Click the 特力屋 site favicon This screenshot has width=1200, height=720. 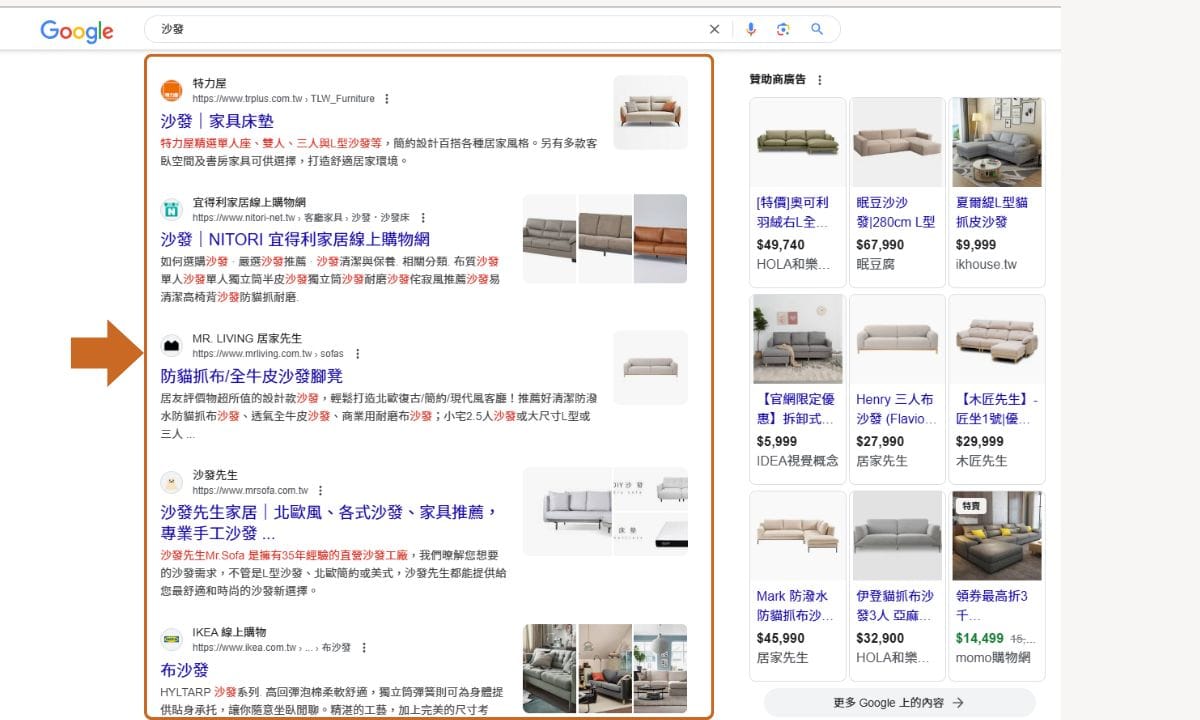[x=171, y=90]
